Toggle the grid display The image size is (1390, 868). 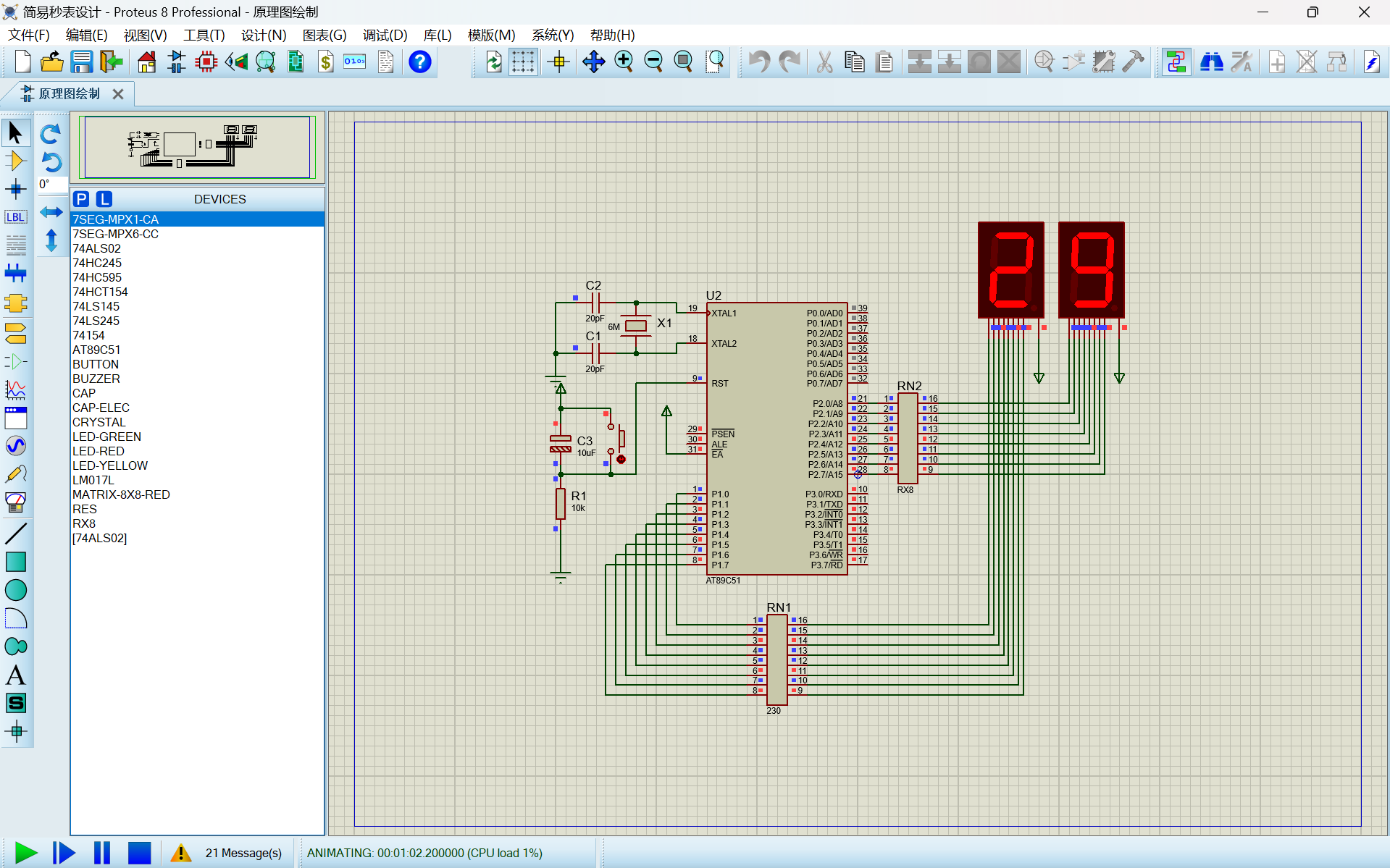(x=523, y=62)
